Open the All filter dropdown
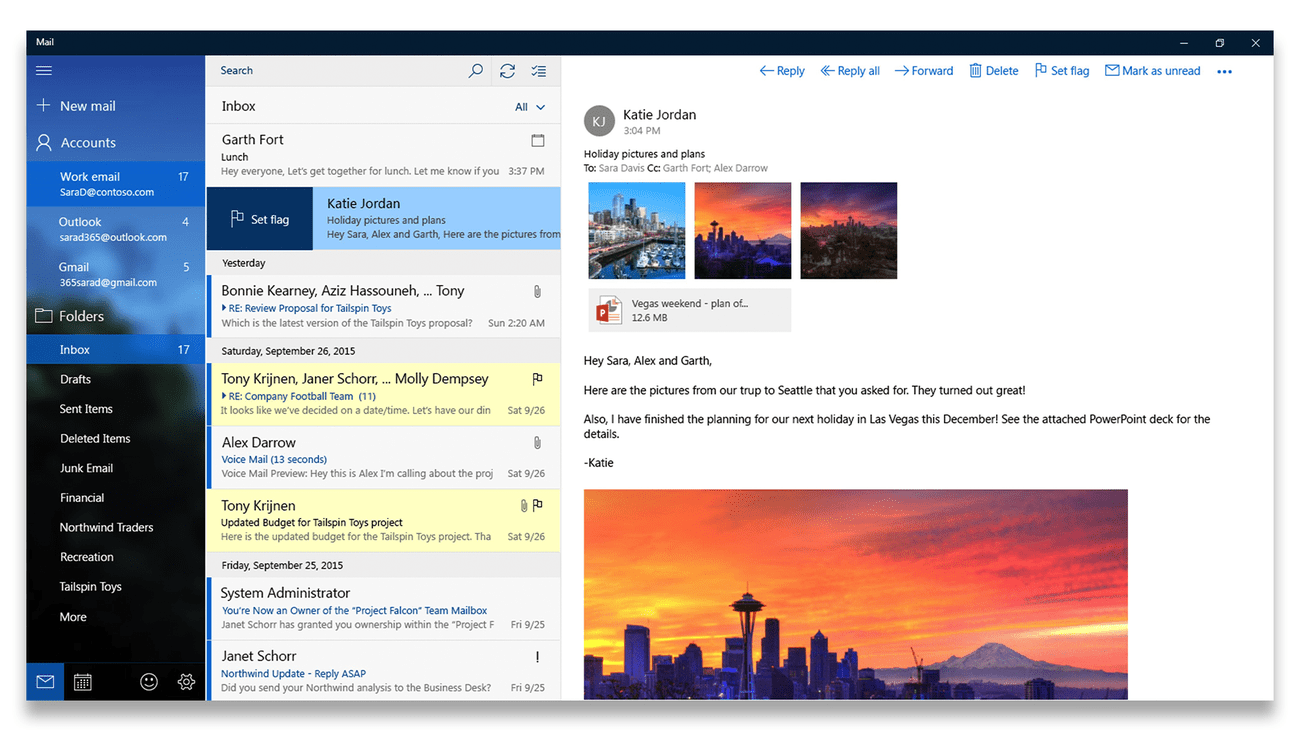This screenshot has height=731, width=1300. 530,107
